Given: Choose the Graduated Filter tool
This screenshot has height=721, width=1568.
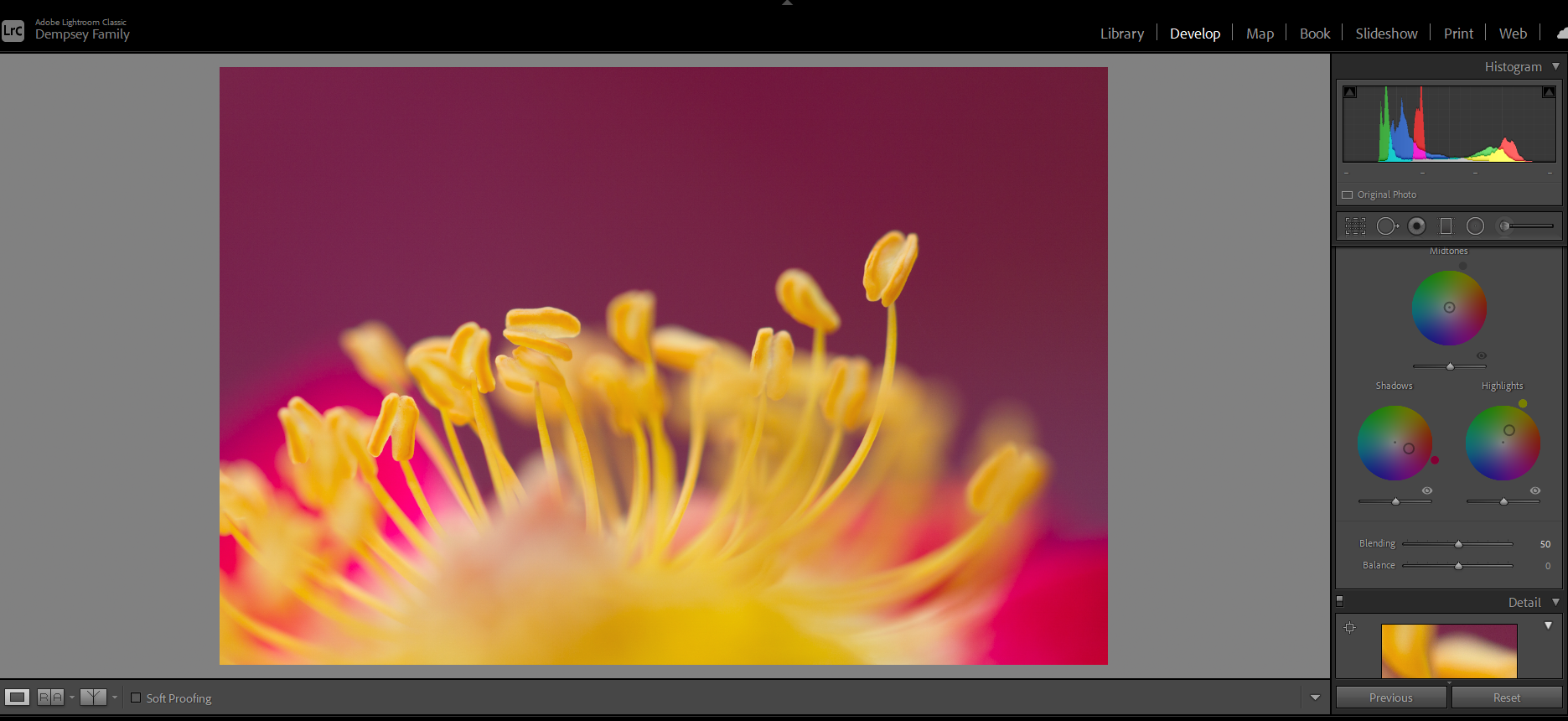Looking at the screenshot, I should click(1446, 226).
